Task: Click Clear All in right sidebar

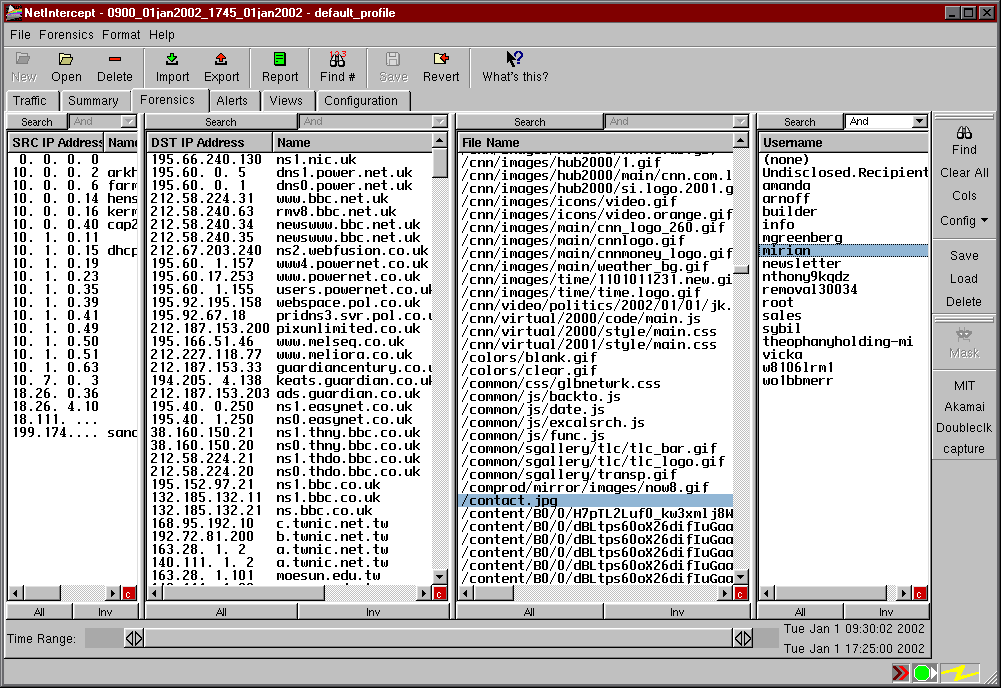Action: click(x=964, y=173)
